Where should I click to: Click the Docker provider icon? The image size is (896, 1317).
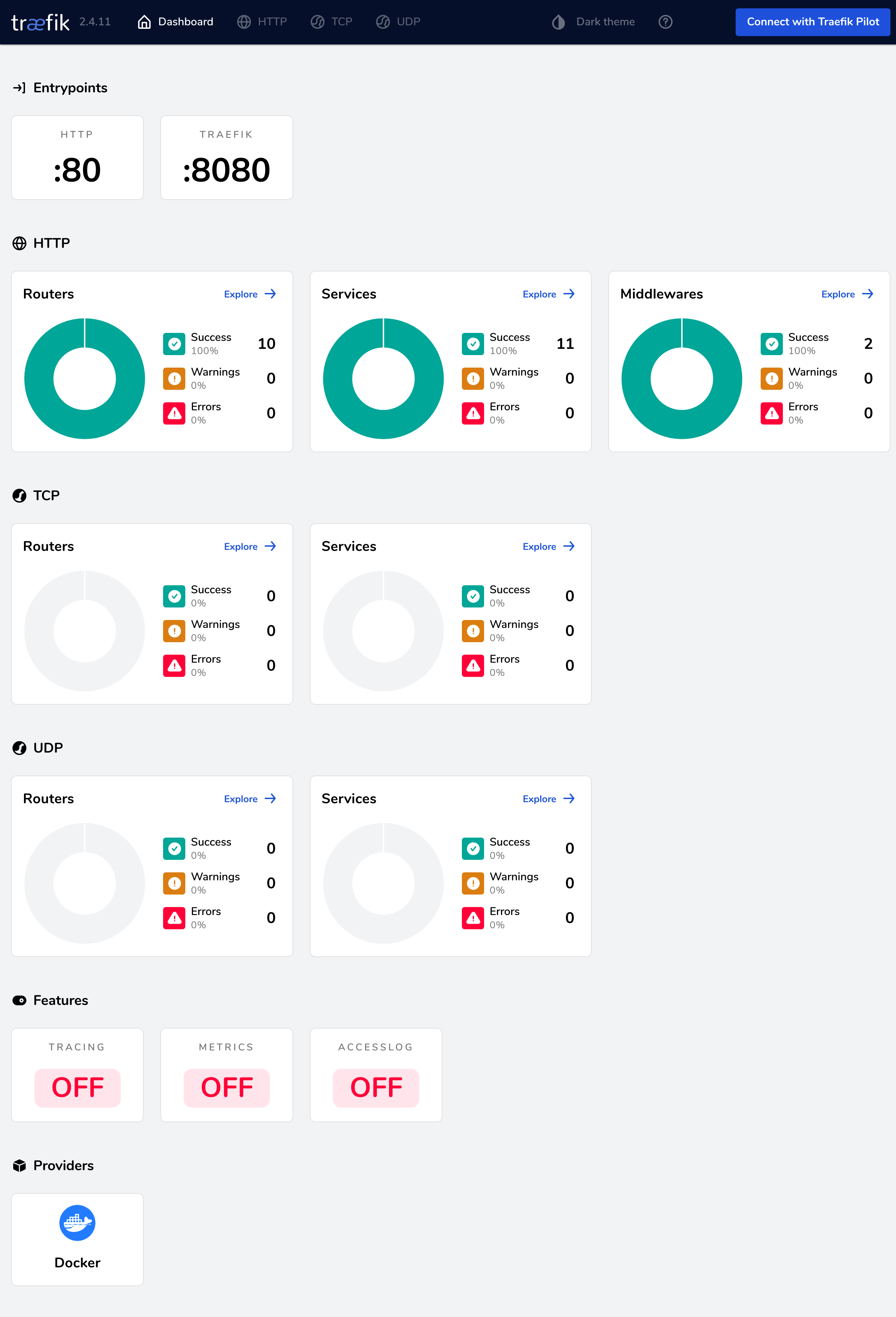(x=78, y=1222)
